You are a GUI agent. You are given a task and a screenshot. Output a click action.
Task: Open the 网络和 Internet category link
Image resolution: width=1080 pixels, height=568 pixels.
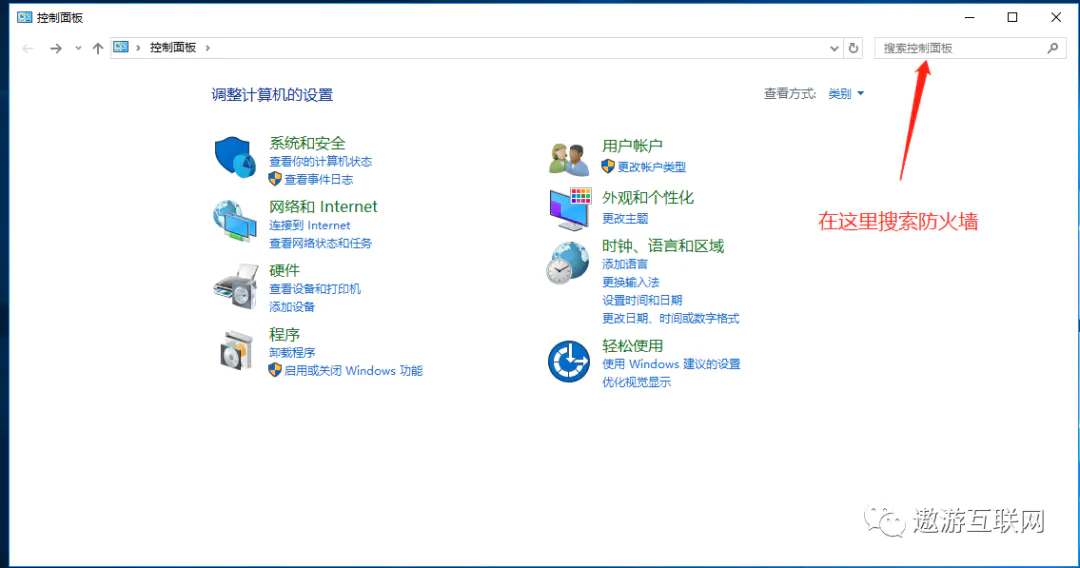coord(323,207)
